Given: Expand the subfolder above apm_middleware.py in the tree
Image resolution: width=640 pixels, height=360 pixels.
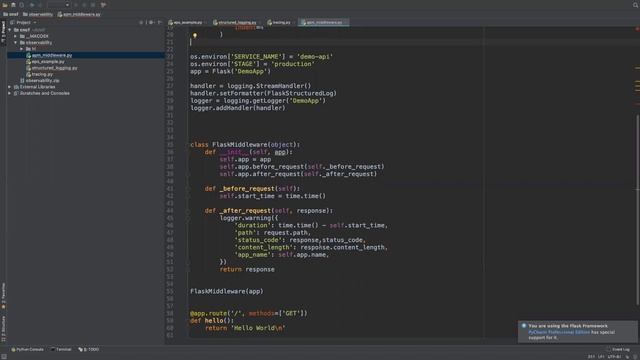Looking at the screenshot, I should coord(22,49).
